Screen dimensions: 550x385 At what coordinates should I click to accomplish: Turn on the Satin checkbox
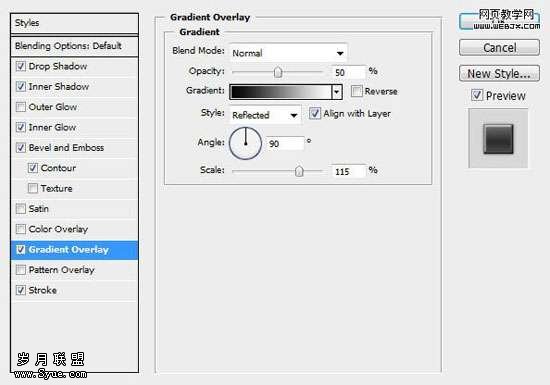(21, 209)
